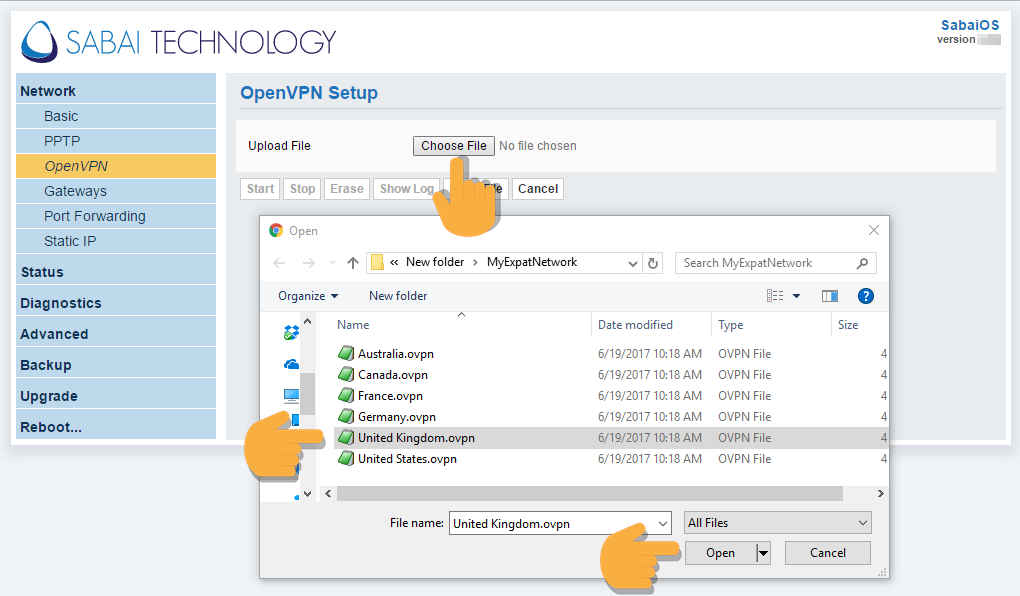Click the OneDrive cloud icon
The width and height of the screenshot is (1020, 596).
(x=291, y=364)
